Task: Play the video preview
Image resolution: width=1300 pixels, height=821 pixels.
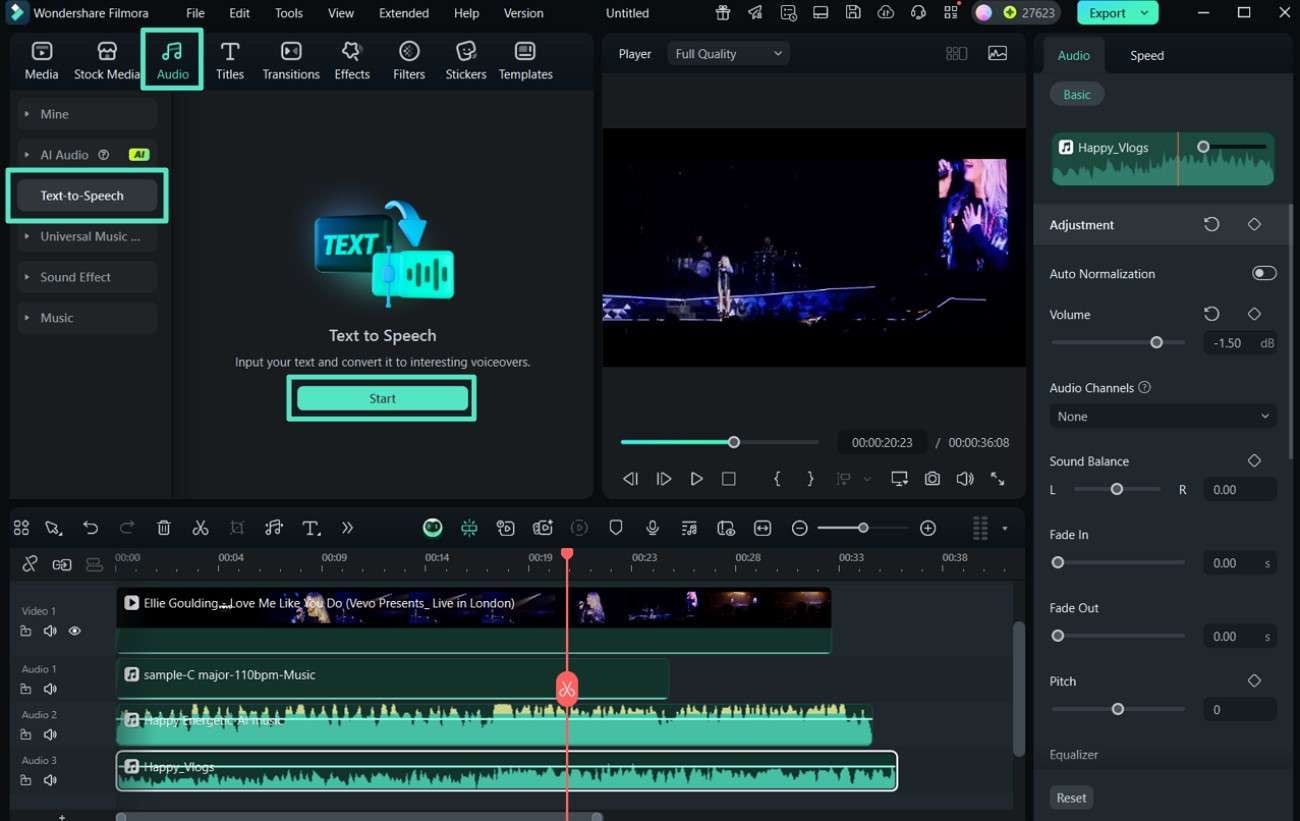Action: (696, 479)
